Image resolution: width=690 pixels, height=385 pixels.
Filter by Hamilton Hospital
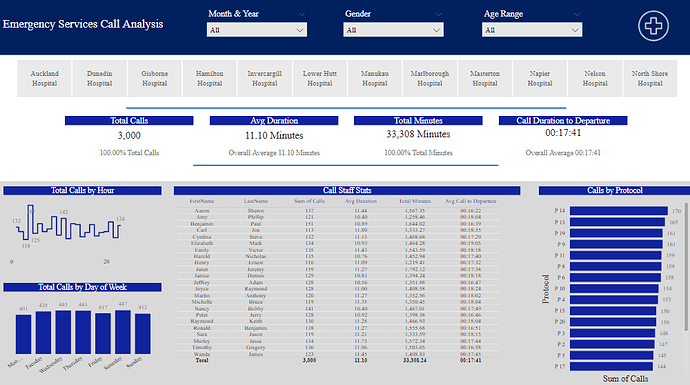pos(209,78)
